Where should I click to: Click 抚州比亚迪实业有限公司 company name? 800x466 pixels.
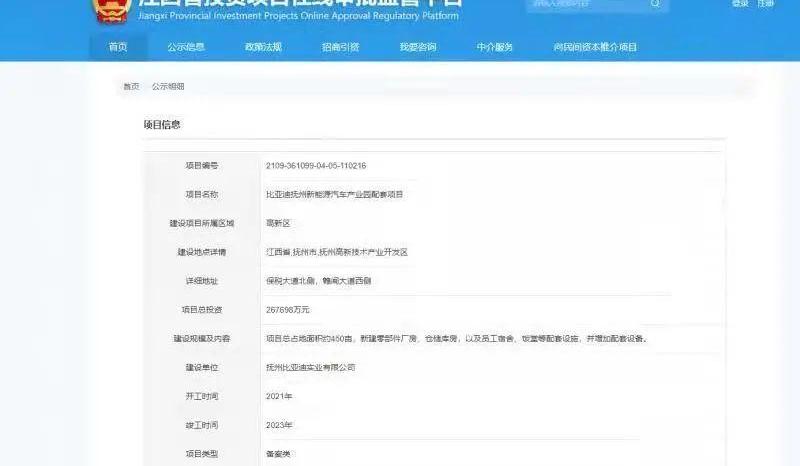click(311, 367)
